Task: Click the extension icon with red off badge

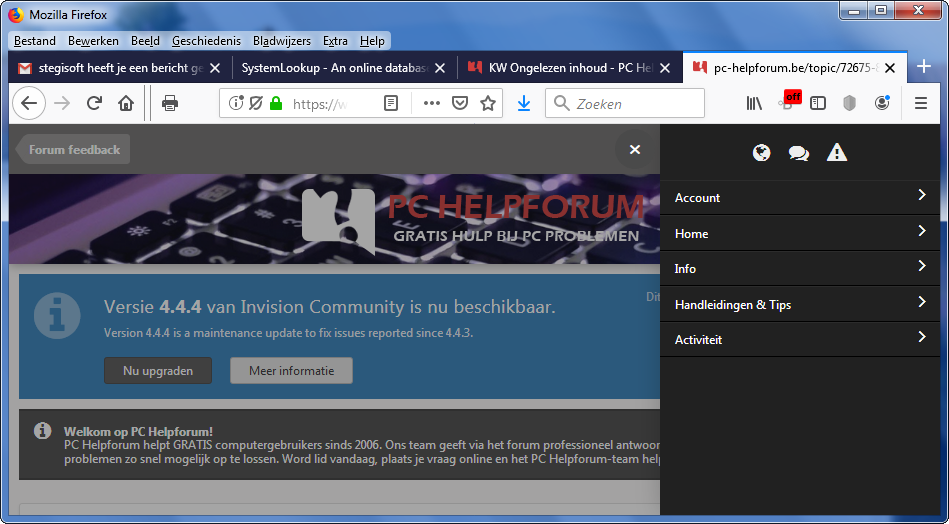Action: (x=789, y=102)
